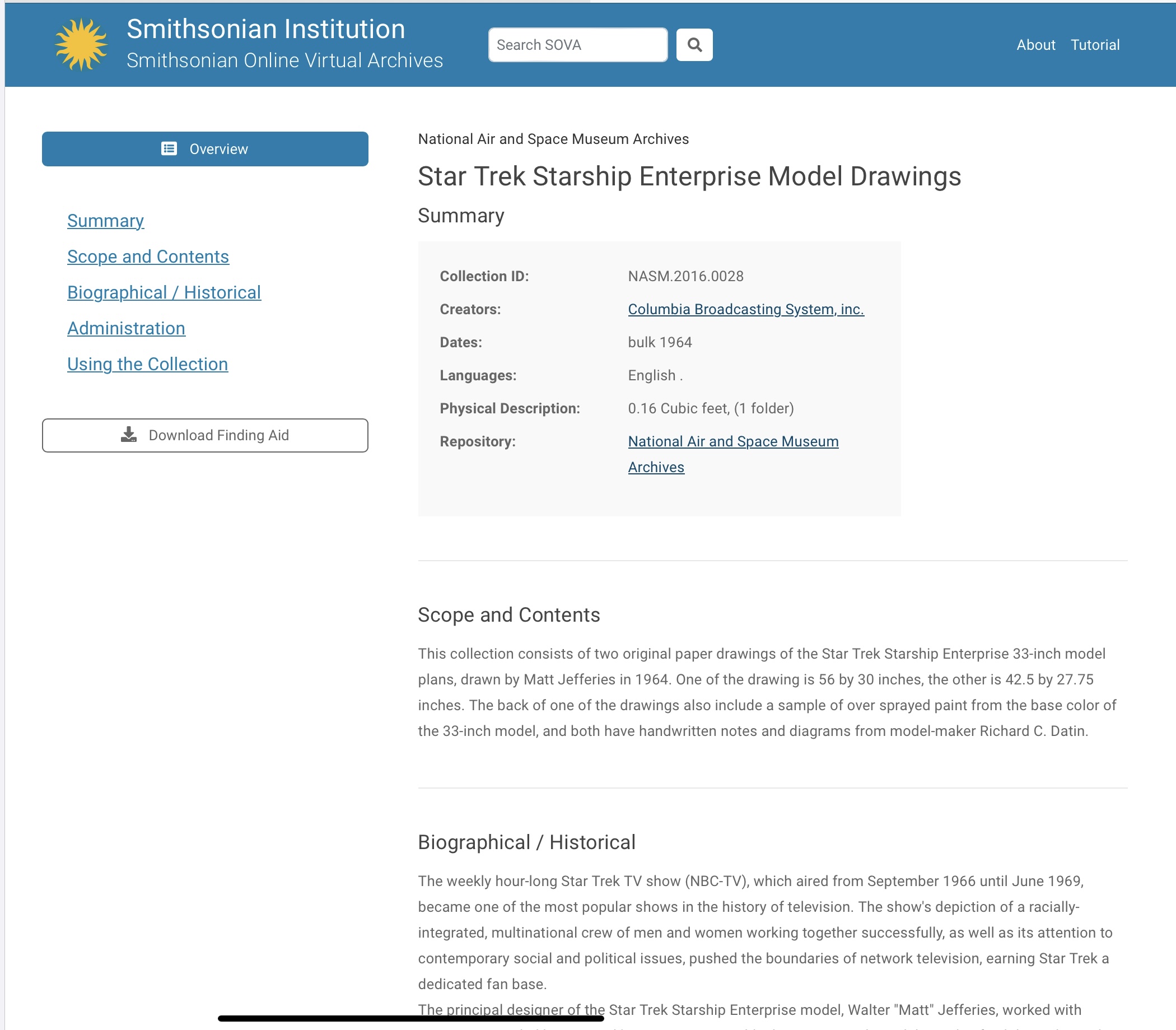Select Using the Collection link
1176x1030 pixels.
coord(147,364)
